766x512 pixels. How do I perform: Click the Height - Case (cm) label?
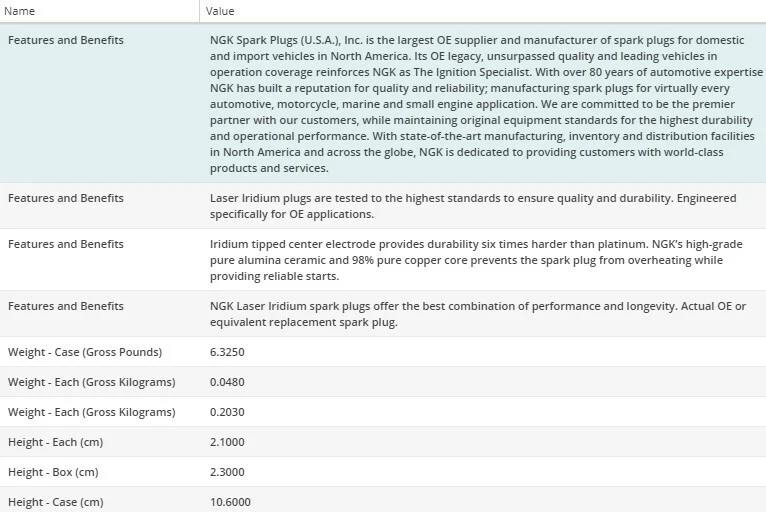[x=56, y=502]
